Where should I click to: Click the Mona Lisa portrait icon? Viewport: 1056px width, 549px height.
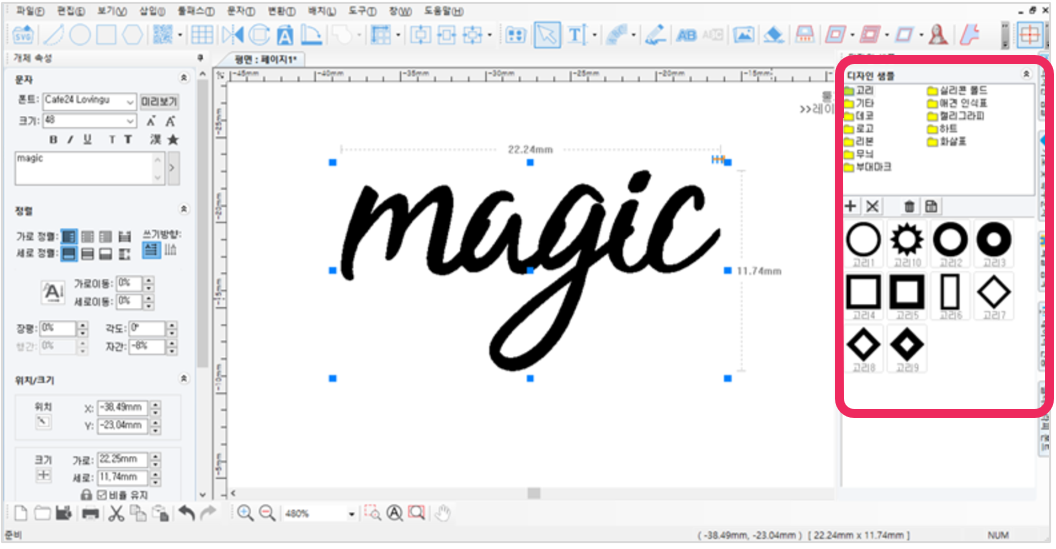937,34
